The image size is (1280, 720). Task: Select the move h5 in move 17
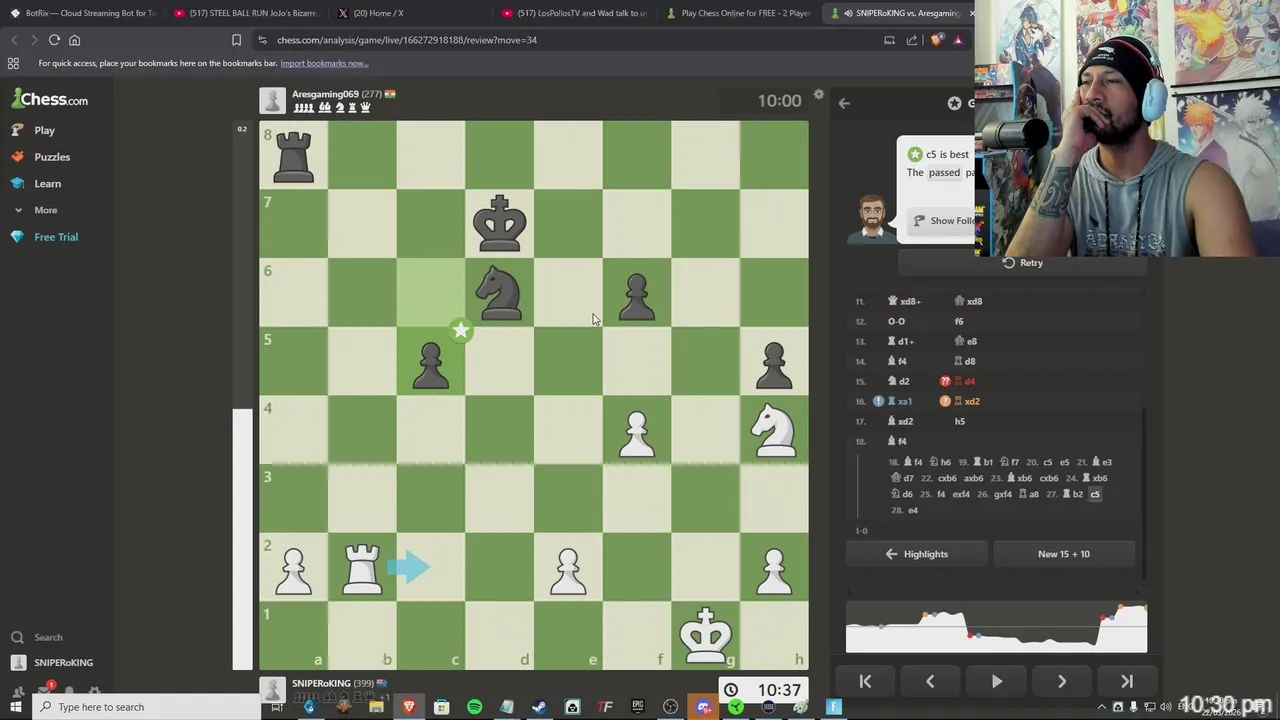(959, 421)
